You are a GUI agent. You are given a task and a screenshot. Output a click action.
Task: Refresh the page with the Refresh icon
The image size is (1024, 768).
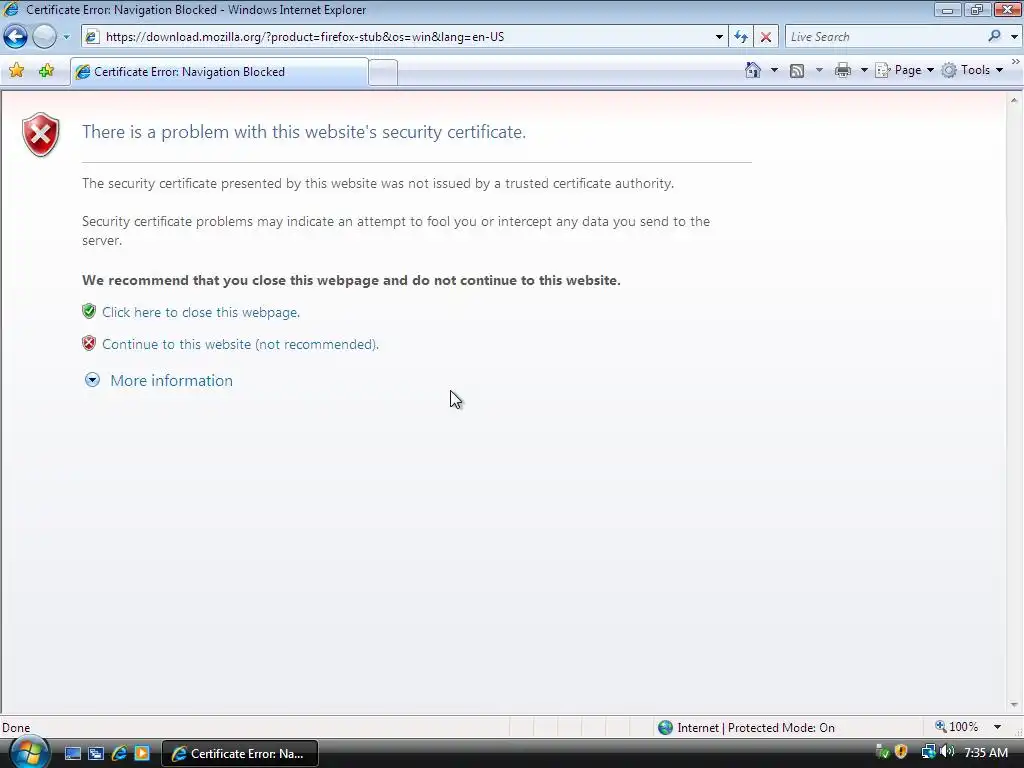click(x=741, y=37)
